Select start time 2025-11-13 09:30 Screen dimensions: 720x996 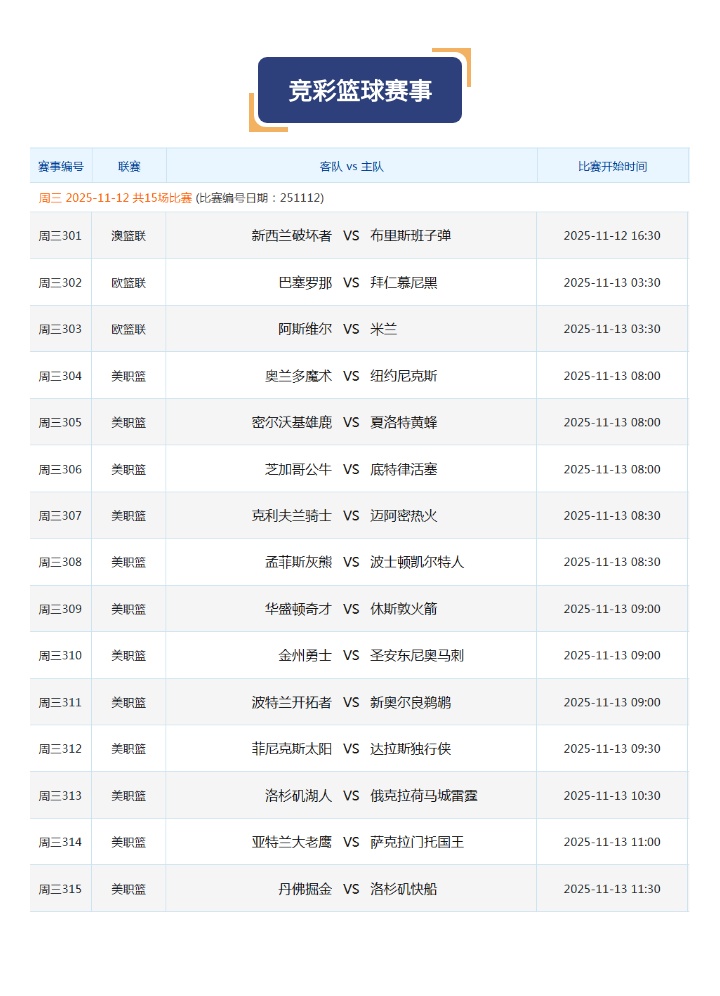(x=612, y=749)
